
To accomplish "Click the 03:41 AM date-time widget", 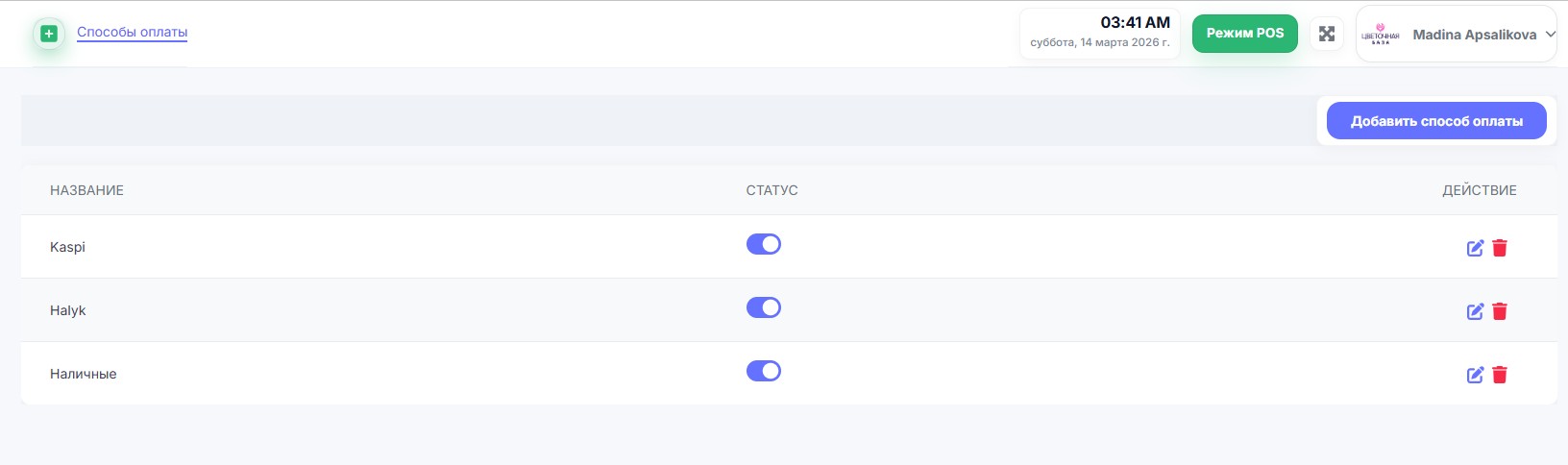I will coord(1100,34).
